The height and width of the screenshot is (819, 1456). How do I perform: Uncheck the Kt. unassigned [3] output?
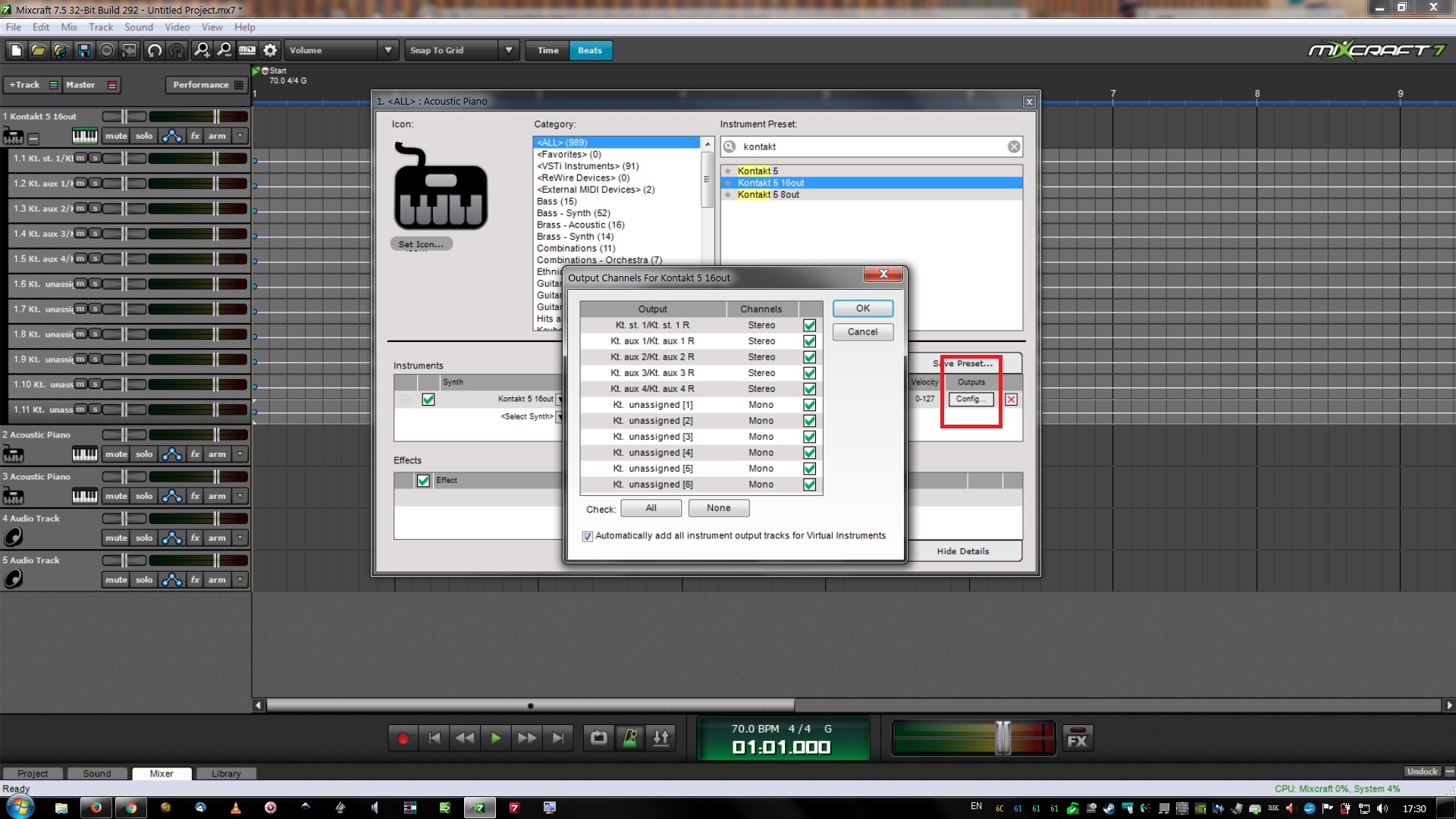click(809, 437)
